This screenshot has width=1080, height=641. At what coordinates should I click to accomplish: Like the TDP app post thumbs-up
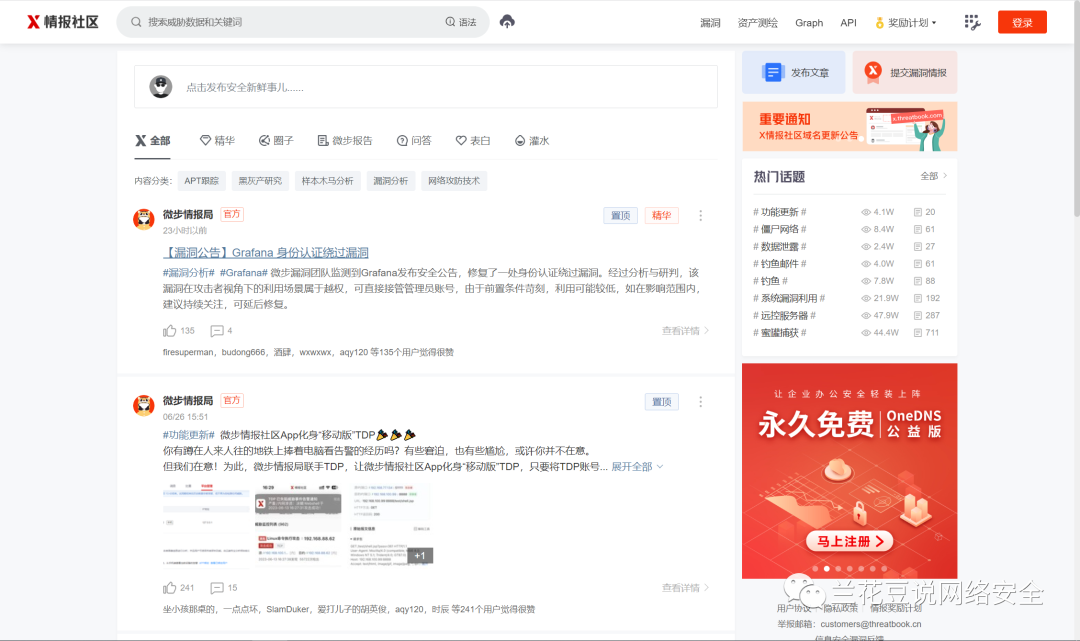coord(169,587)
